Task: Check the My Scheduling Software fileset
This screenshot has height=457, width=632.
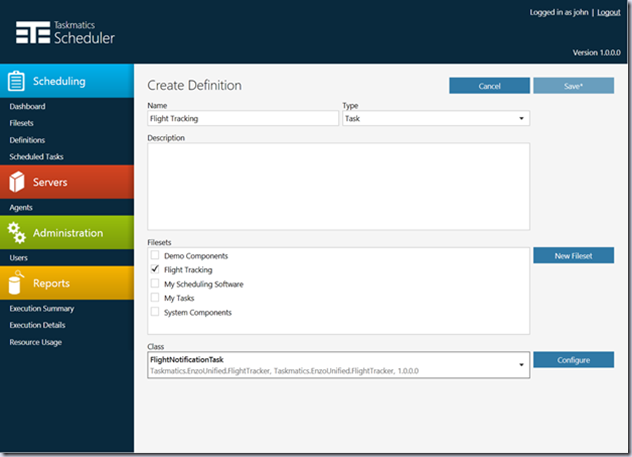Action: [x=155, y=283]
